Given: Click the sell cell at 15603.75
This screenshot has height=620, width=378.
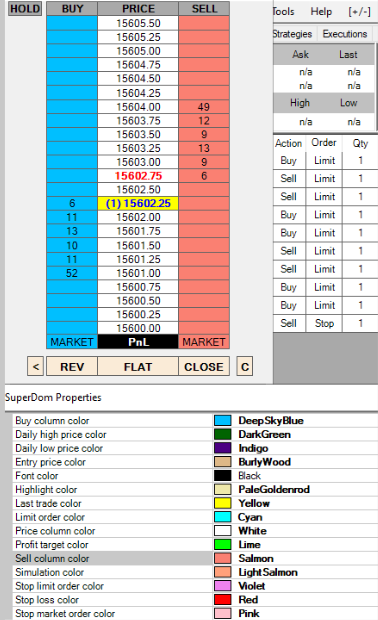Looking at the screenshot, I should [204, 121].
